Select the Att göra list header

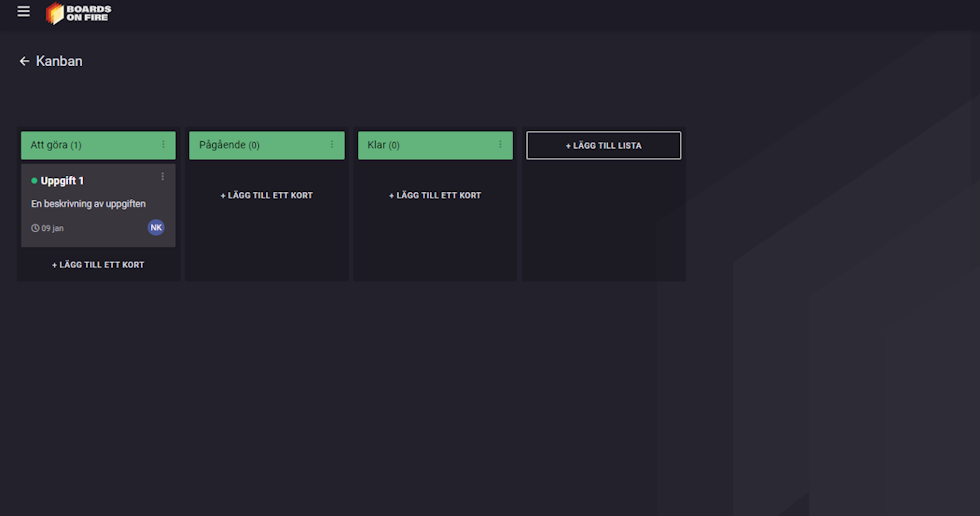point(98,145)
